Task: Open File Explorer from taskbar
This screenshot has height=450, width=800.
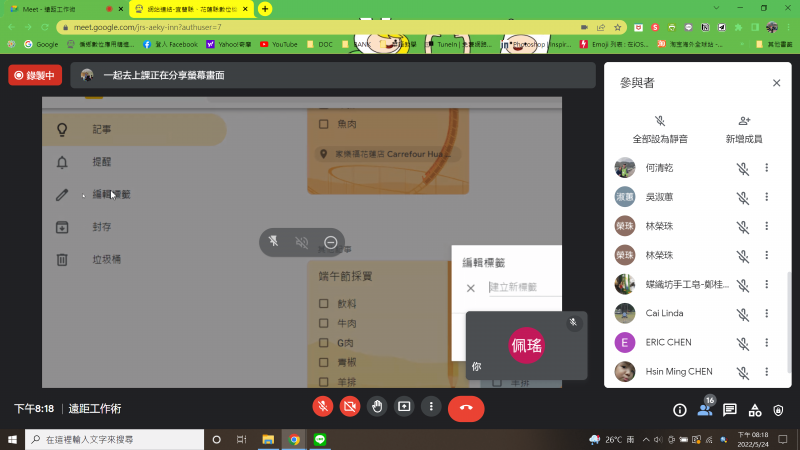Action: [268, 439]
